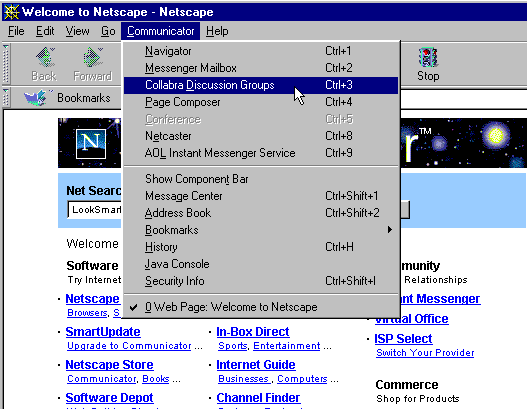Open the Go menu
The height and width of the screenshot is (409, 527).
(108, 31)
